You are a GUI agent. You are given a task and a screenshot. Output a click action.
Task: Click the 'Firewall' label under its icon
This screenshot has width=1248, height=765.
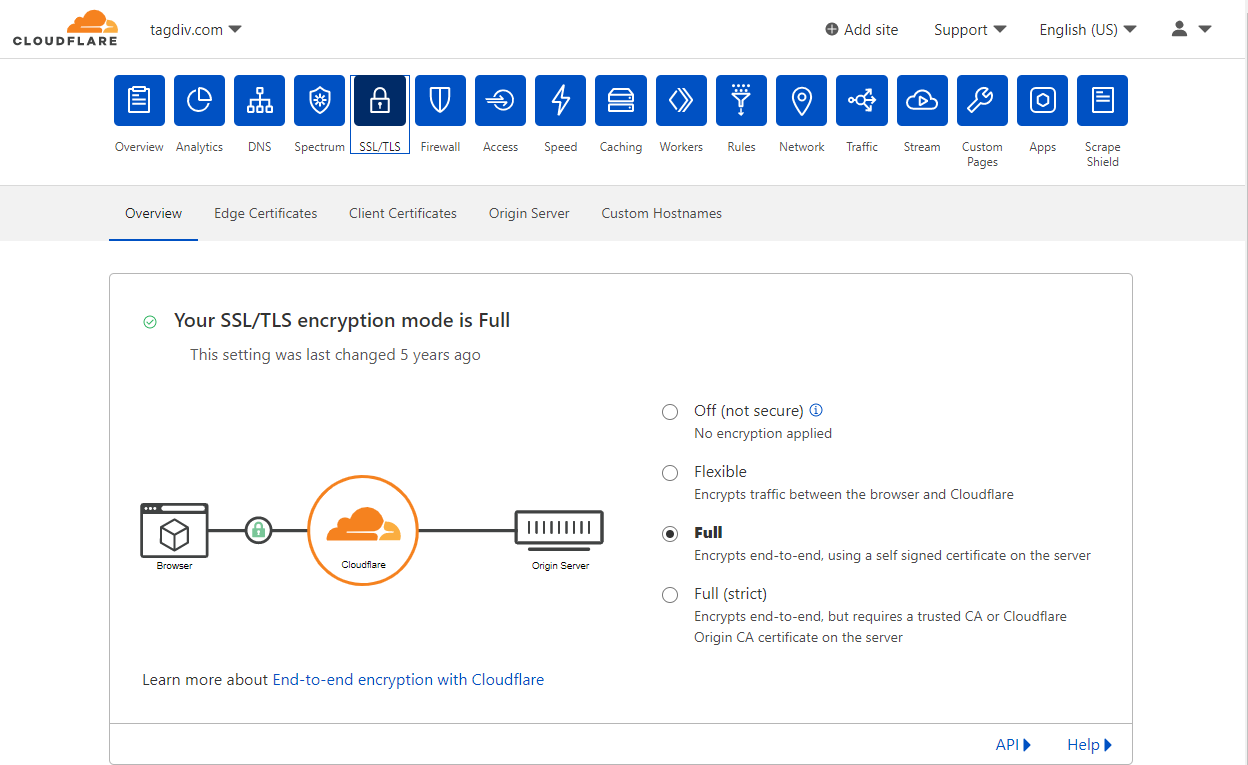point(440,147)
